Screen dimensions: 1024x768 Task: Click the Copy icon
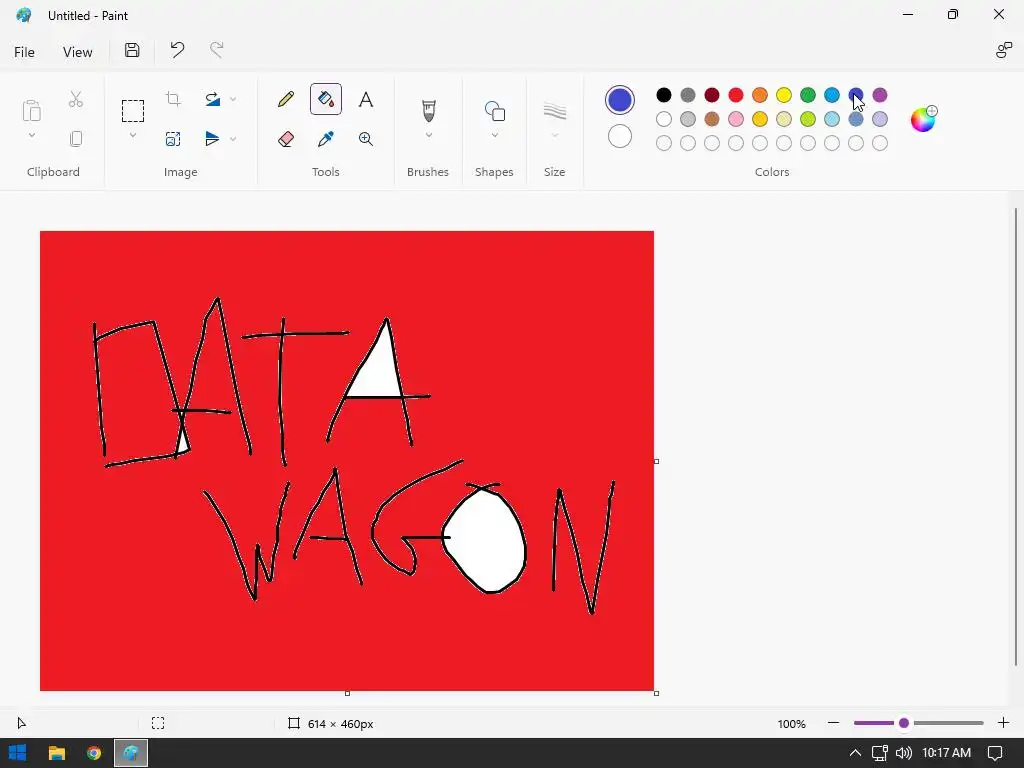point(76,139)
